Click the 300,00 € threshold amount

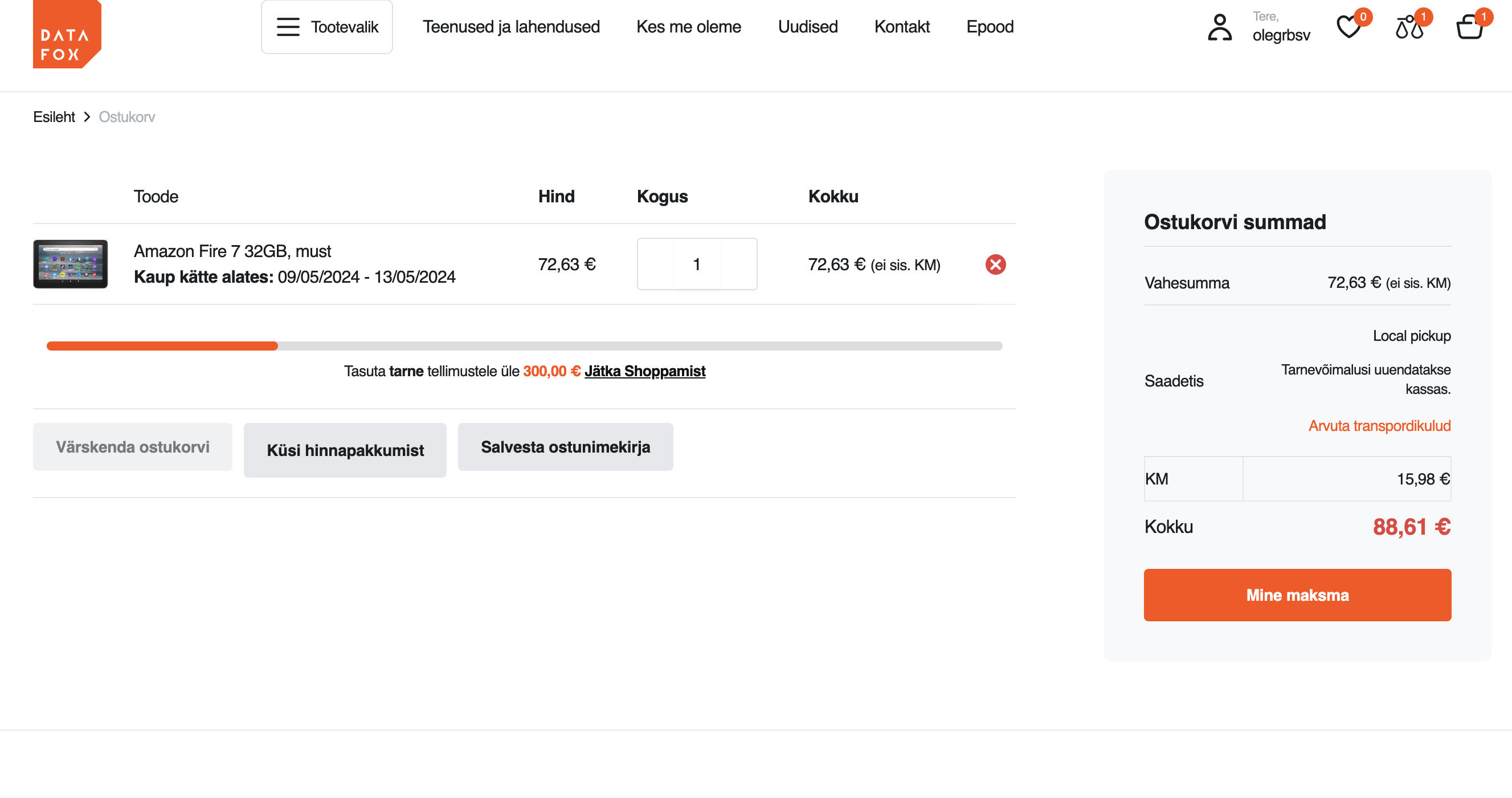[x=551, y=371]
